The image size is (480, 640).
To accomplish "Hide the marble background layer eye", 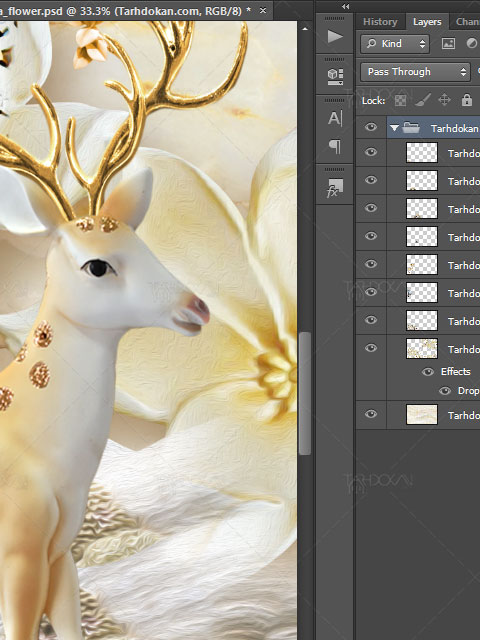I will pos(371,414).
